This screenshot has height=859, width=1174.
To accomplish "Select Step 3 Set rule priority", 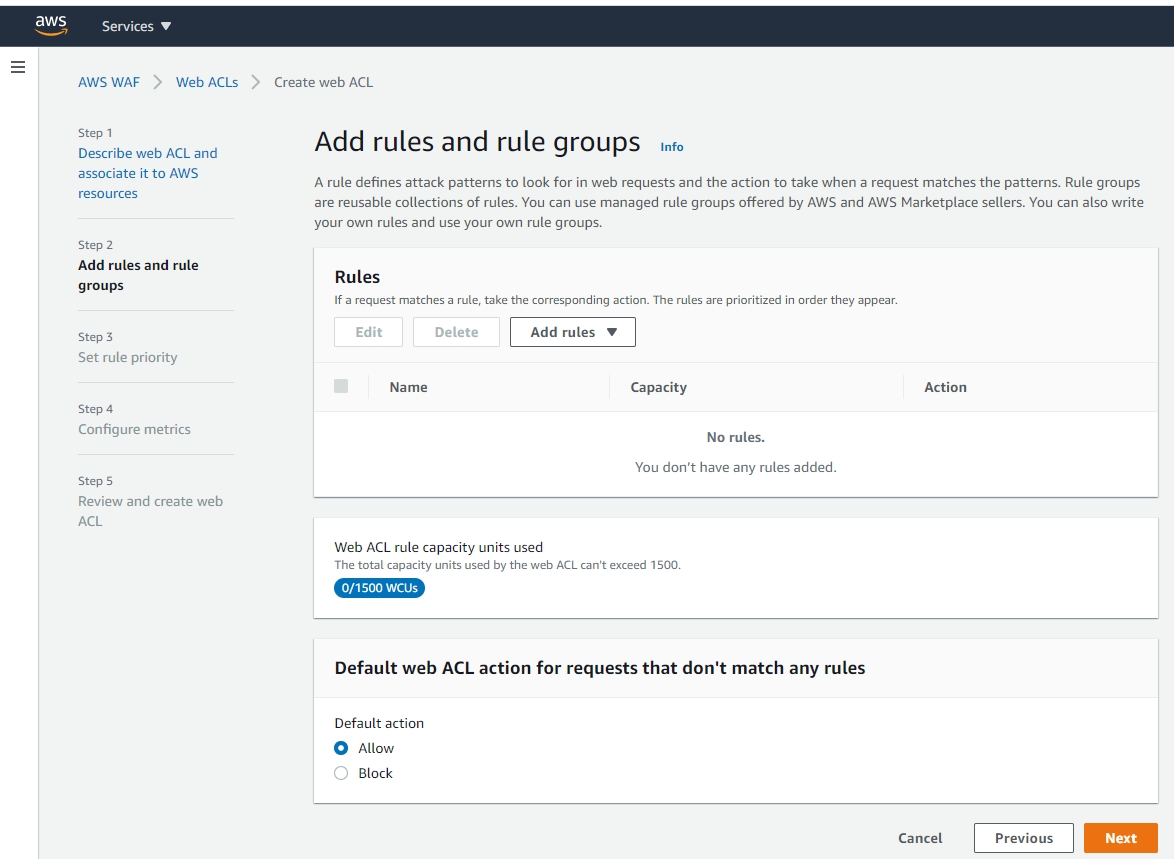I will click(x=127, y=357).
